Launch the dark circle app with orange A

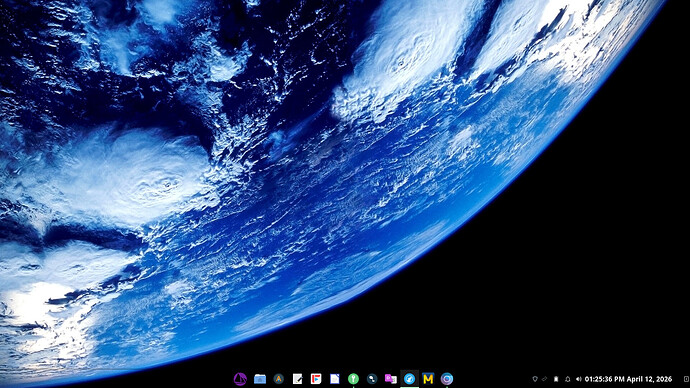[279, 379]
